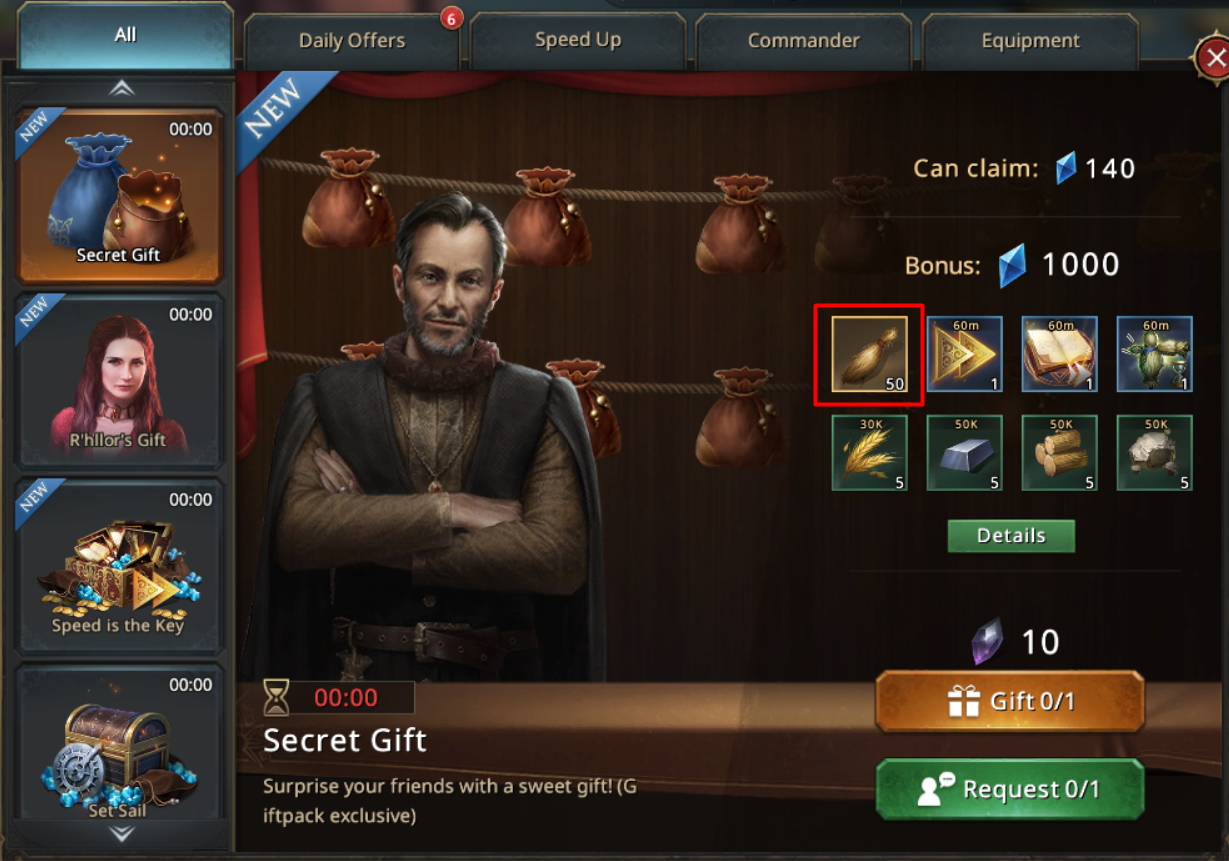The width and height of the screenshot is (1229, 861).
Task: Select the 30K wheat food resource icon
Action: (869, 453)
